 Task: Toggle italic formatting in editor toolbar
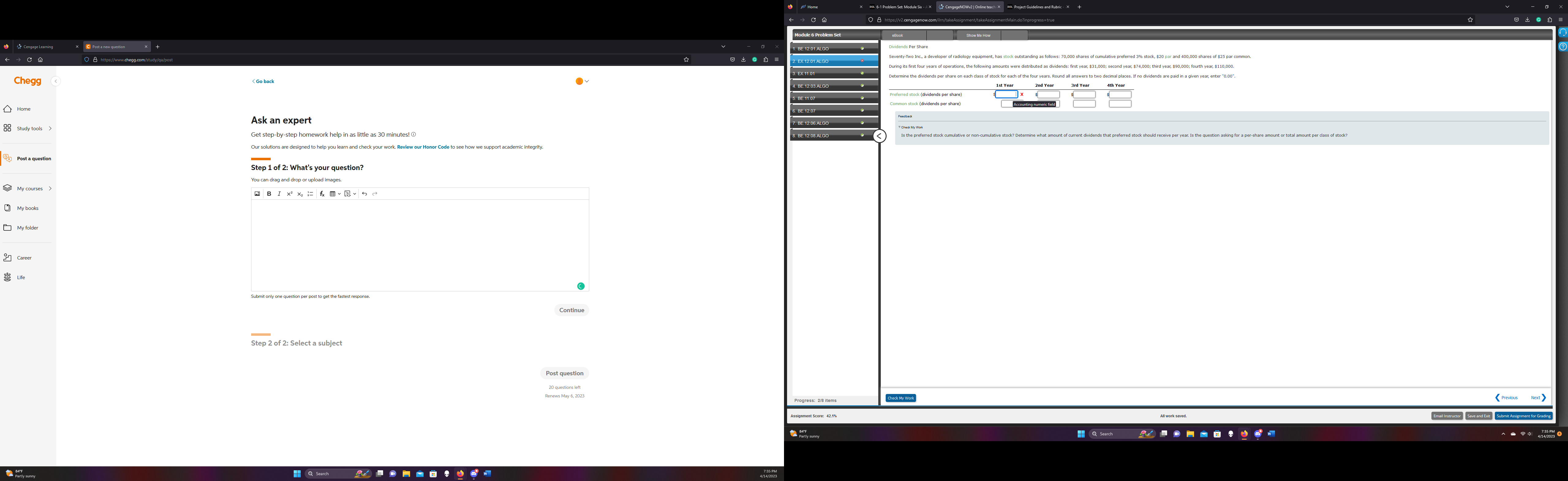(x=279, y=194)
